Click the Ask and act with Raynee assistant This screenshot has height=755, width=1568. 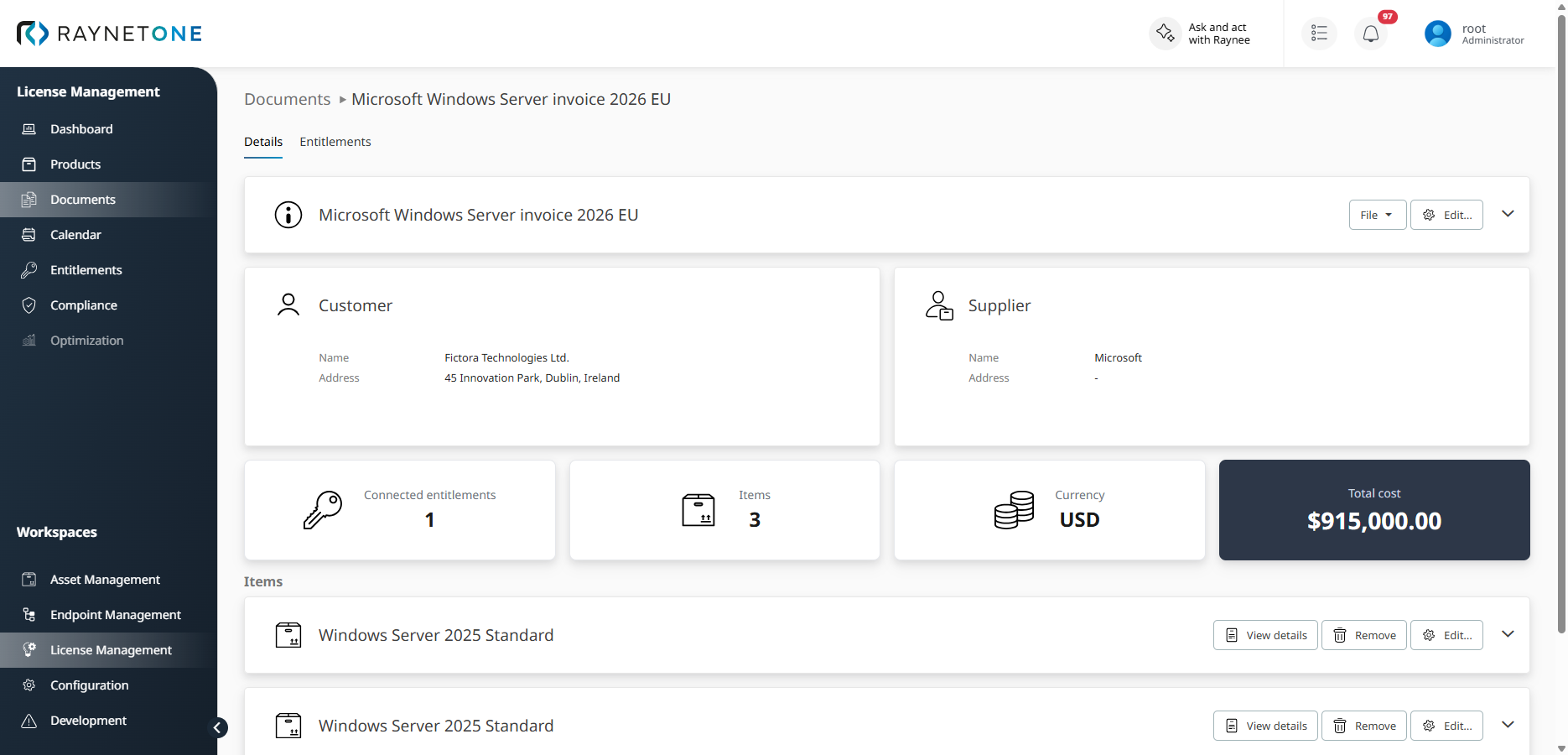(1200, 34)
